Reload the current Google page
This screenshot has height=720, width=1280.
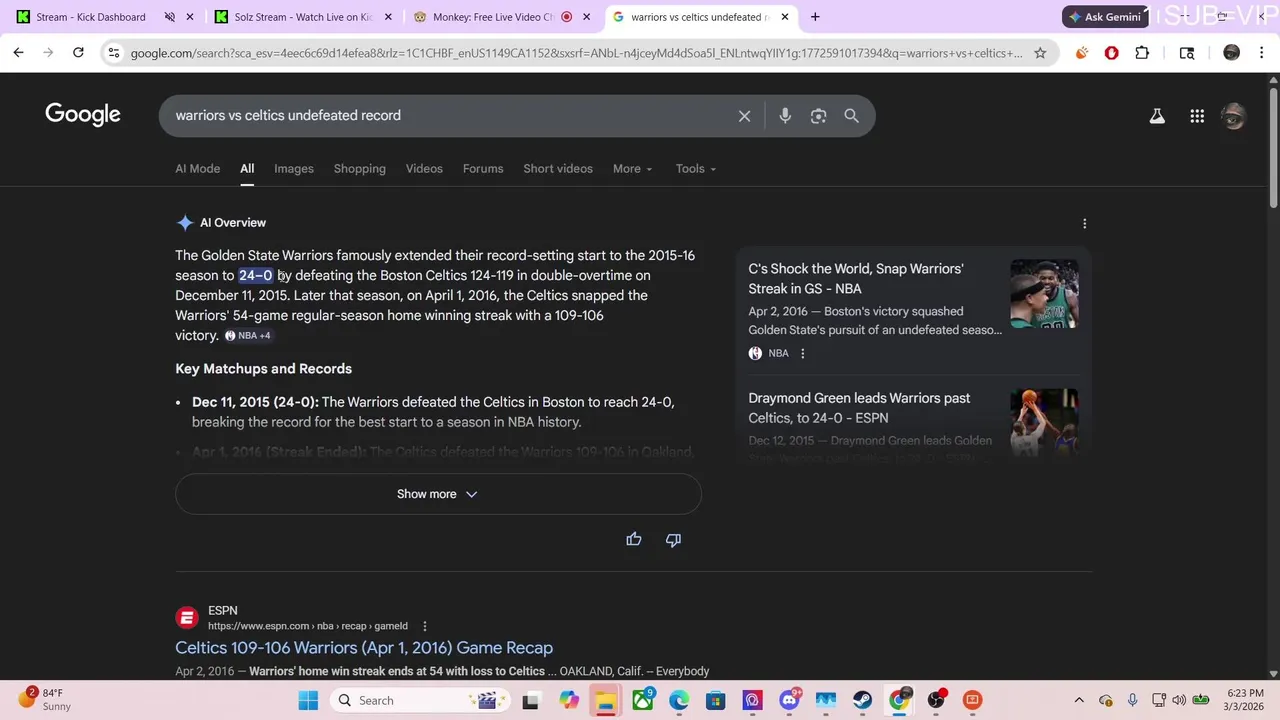click(x=78, y=53)
